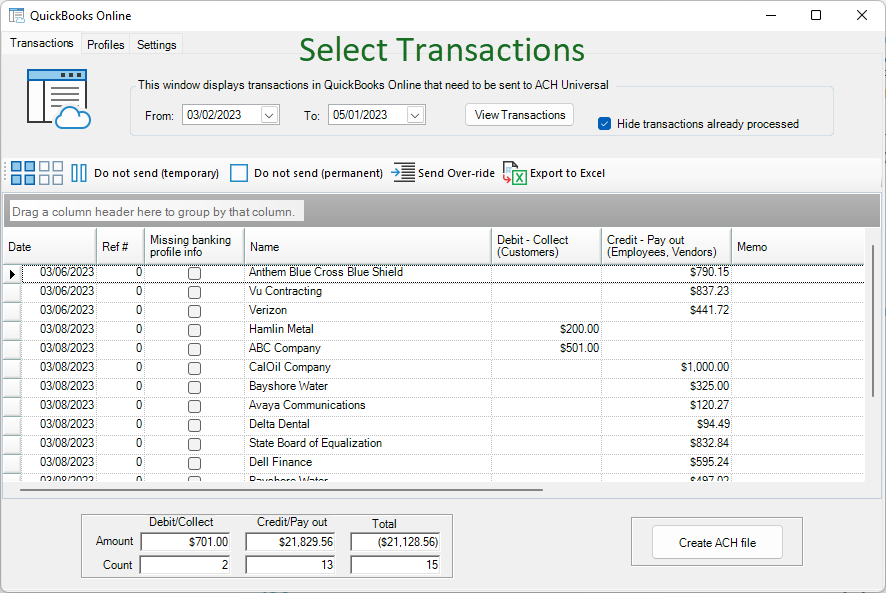Viewport: 886px width, 593px height.
Task: Click the Total Amount field ($21,128.56)
Action: tap(395, 542)
